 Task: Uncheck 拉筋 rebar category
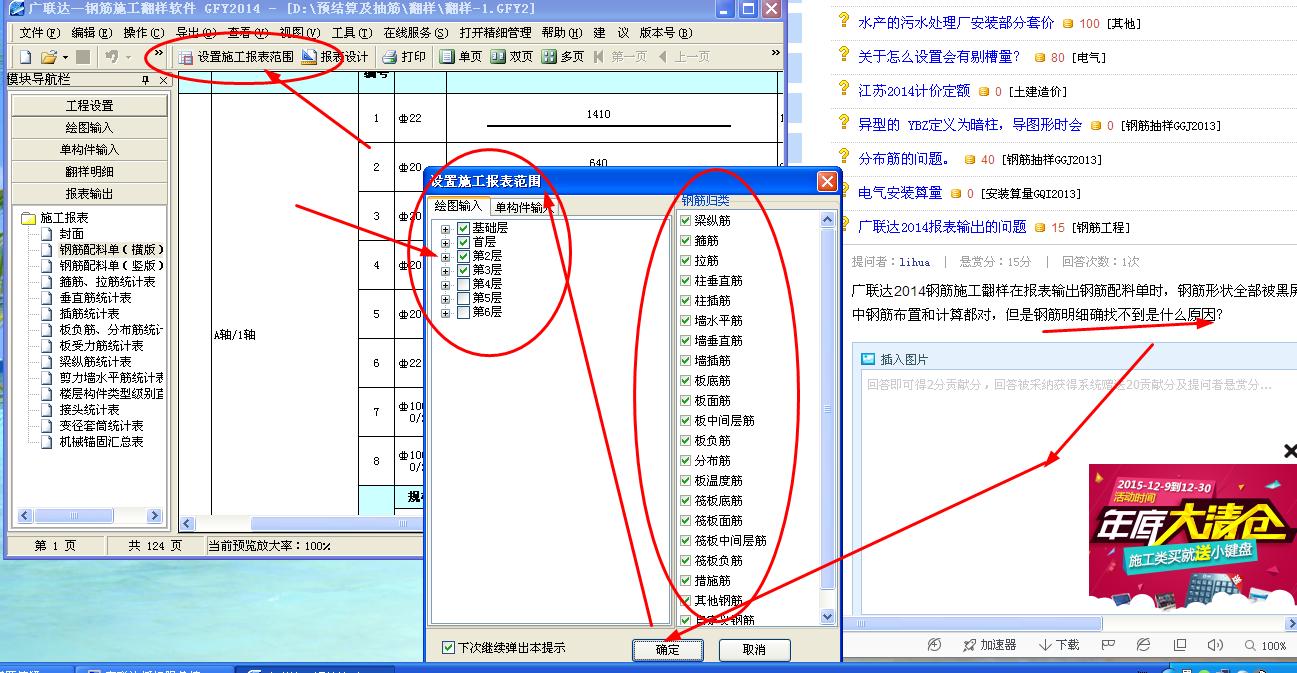coord(685,261)
